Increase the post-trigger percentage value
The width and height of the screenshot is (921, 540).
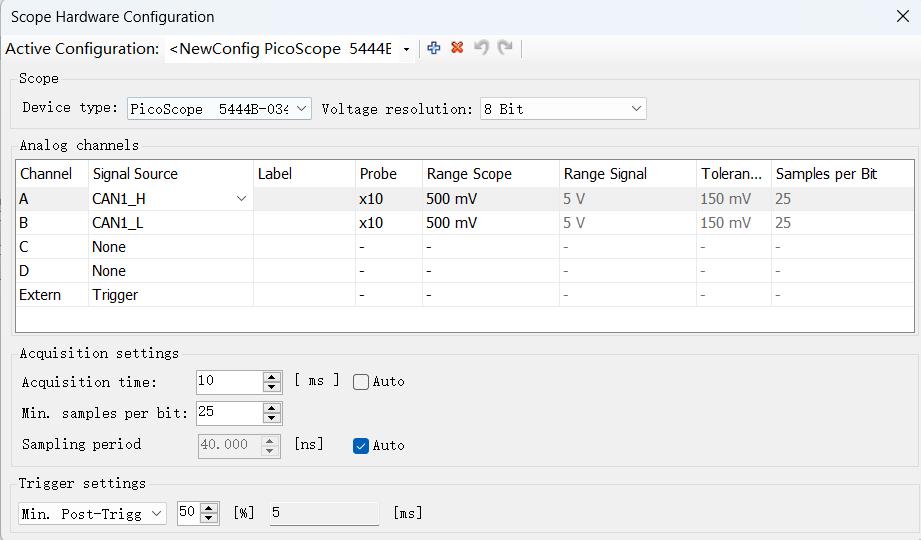[209, 508]
